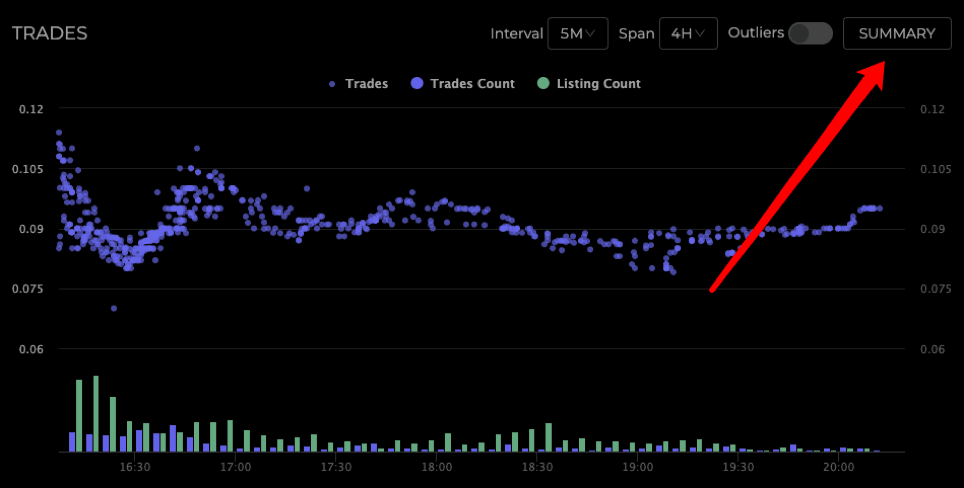Click the chevron arrow in the 5M box
Viewport: 964px width, 488px height.
(x=591, y=33)
